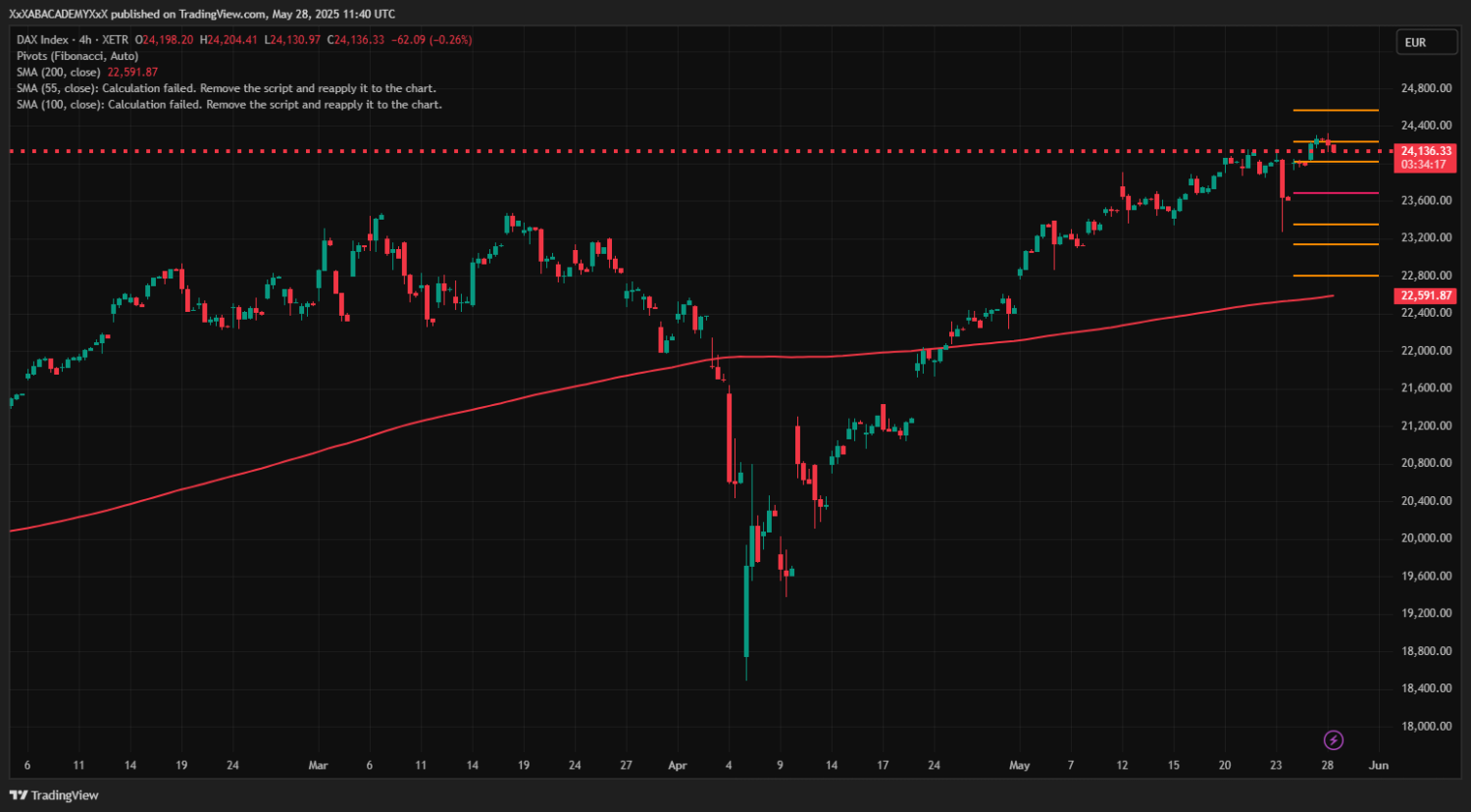The width and height of the screenshot is (1471, 812).
Task: Click the Apr label on time axis
Action: (x=678, y=766)
